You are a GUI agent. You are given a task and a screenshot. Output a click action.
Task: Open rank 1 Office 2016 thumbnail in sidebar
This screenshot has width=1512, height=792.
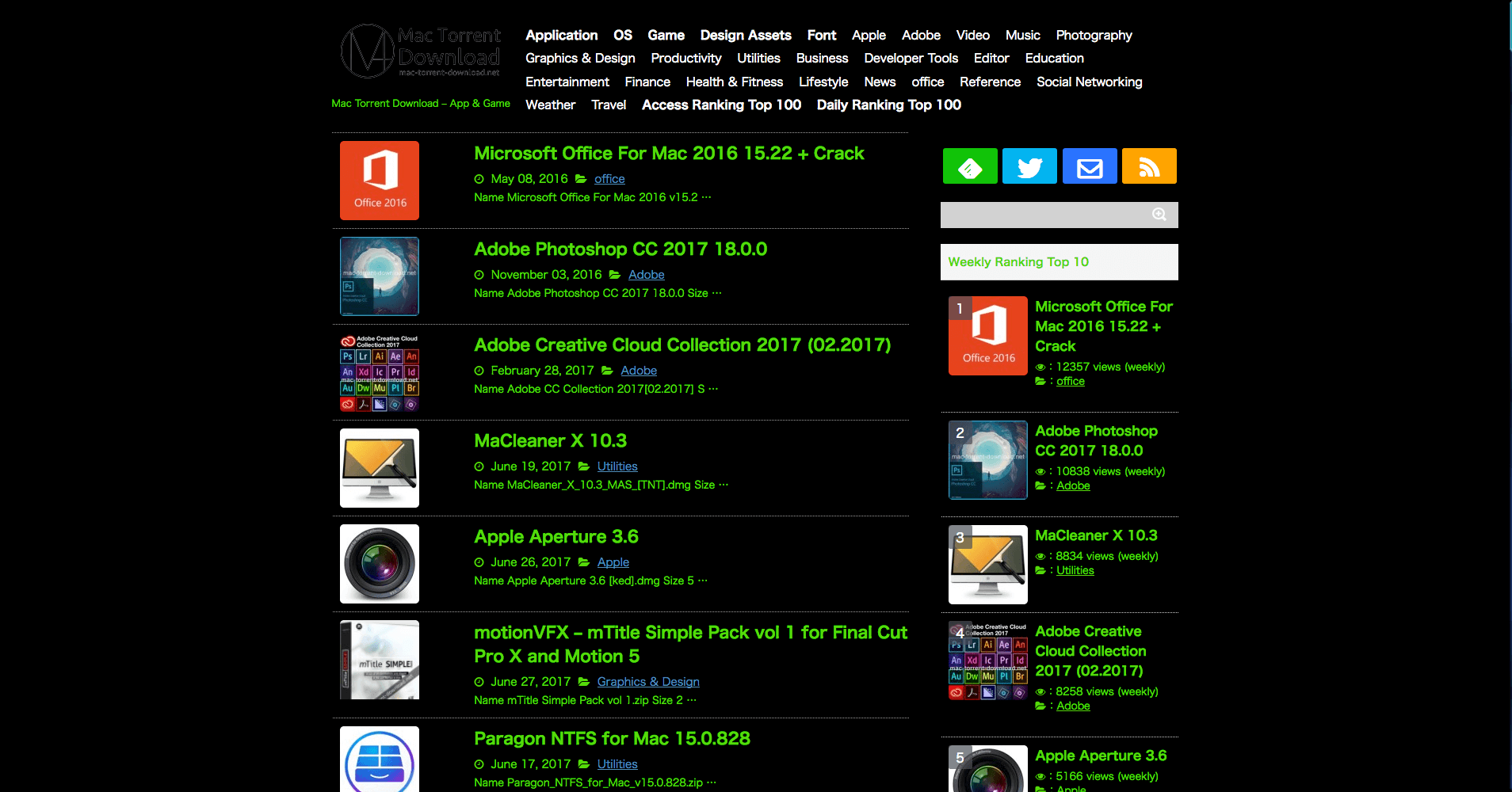[988, 336]
